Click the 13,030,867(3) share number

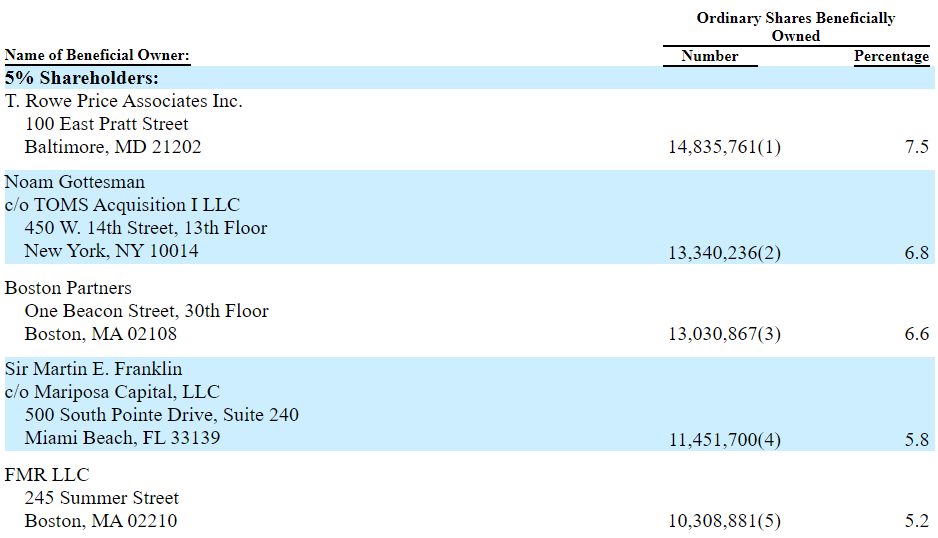(x=724, y=334)
